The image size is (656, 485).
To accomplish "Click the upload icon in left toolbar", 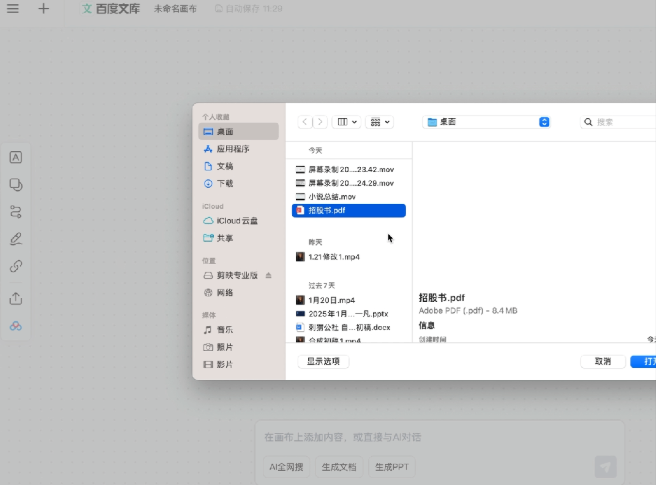I will 16,298.
